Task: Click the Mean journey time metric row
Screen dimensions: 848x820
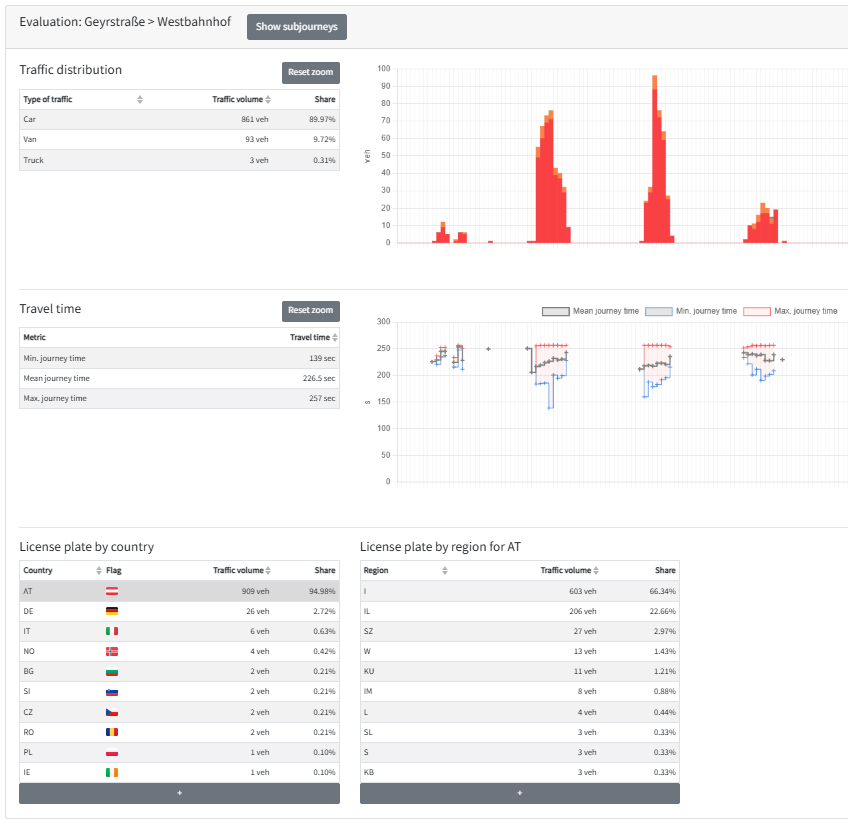Action: (180, 378)
